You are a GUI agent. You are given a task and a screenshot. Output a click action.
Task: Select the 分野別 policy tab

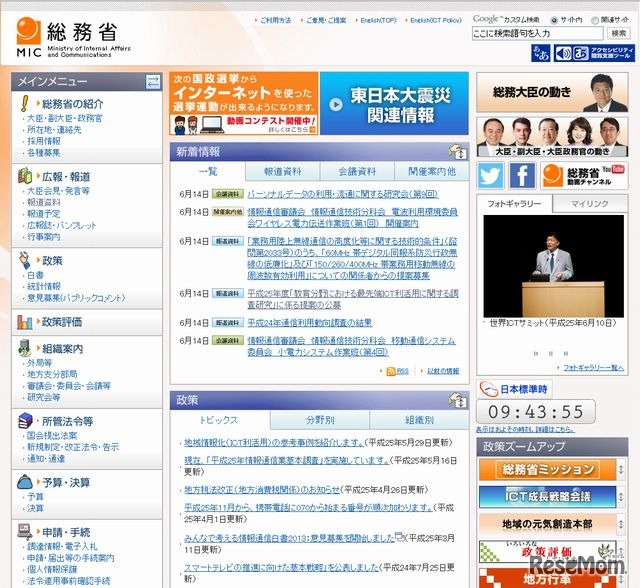[x=320, y=420]
